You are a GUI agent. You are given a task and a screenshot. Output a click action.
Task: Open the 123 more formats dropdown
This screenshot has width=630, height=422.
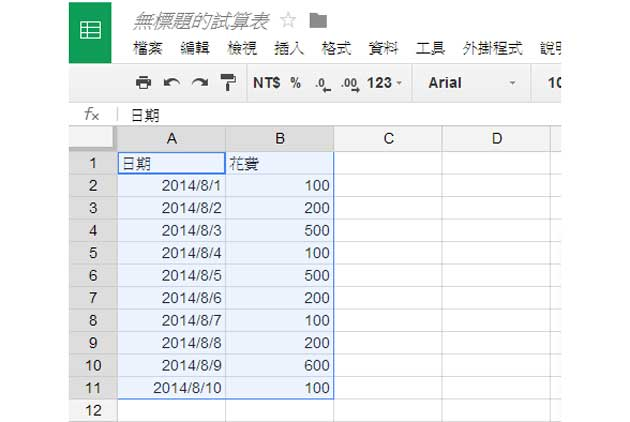[x=384, y=83]
